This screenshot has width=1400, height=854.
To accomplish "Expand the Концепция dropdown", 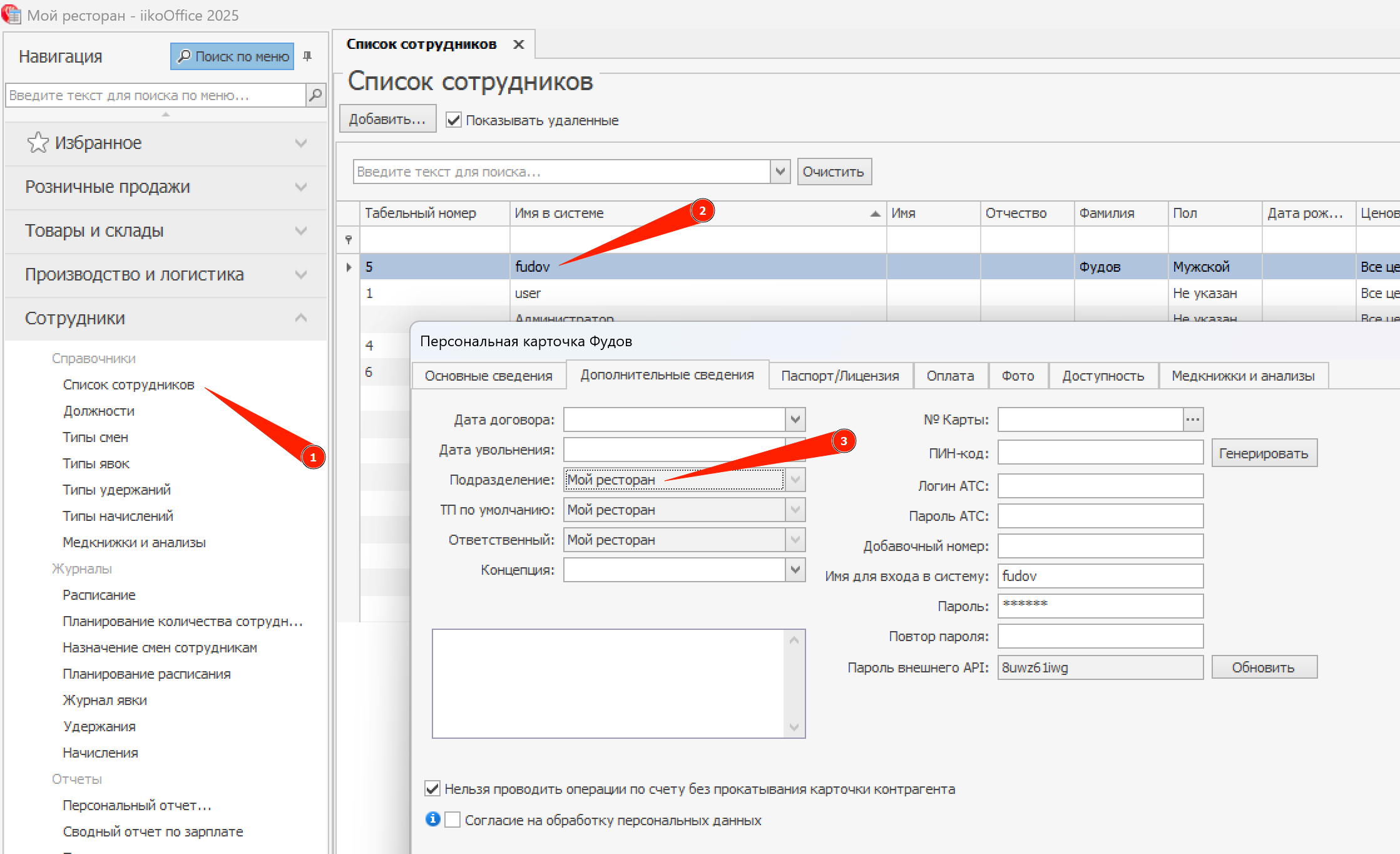I will [x=795, y=570].
